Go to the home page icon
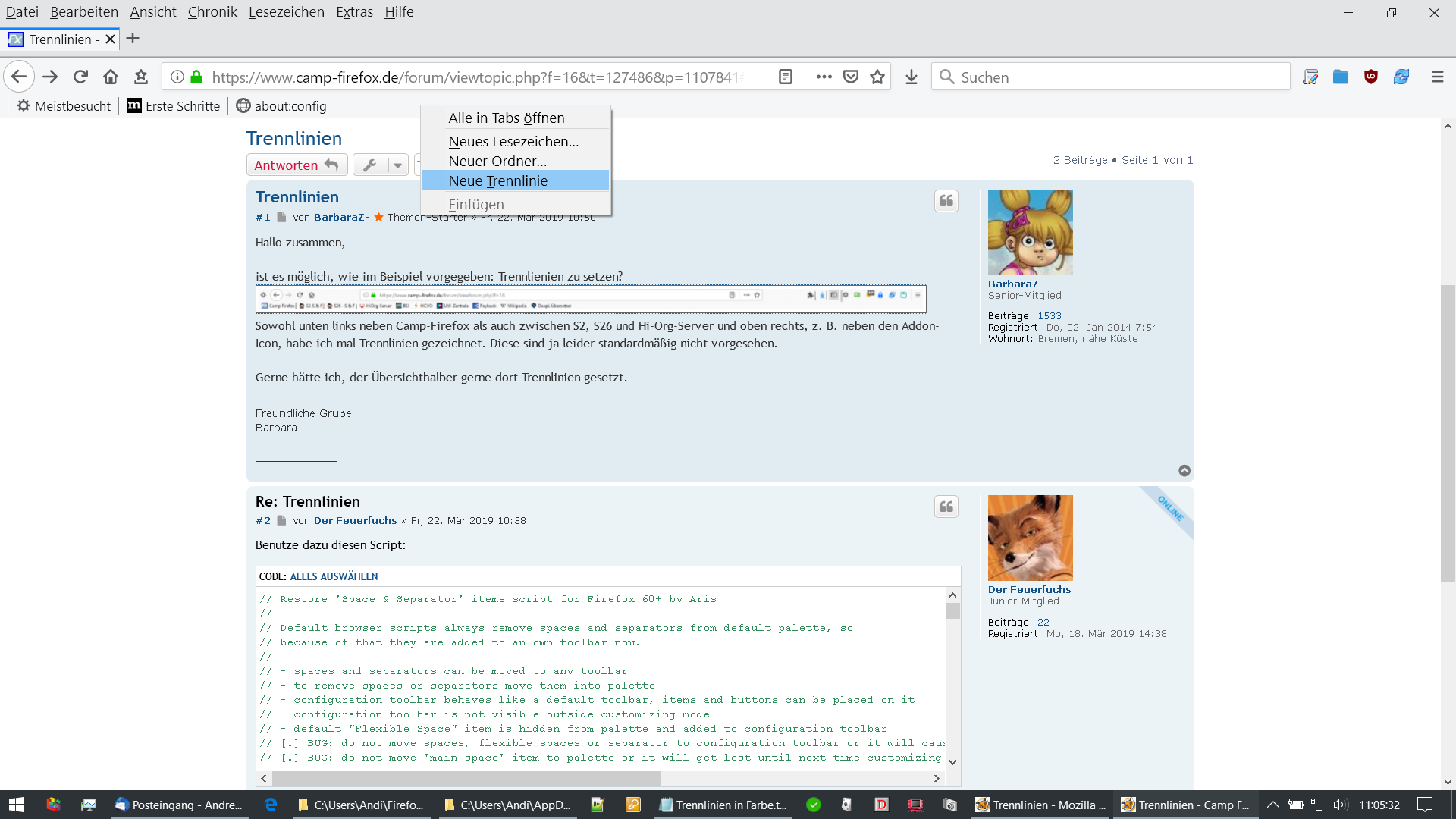This screenshot has height=819, width=1456. 111,77
